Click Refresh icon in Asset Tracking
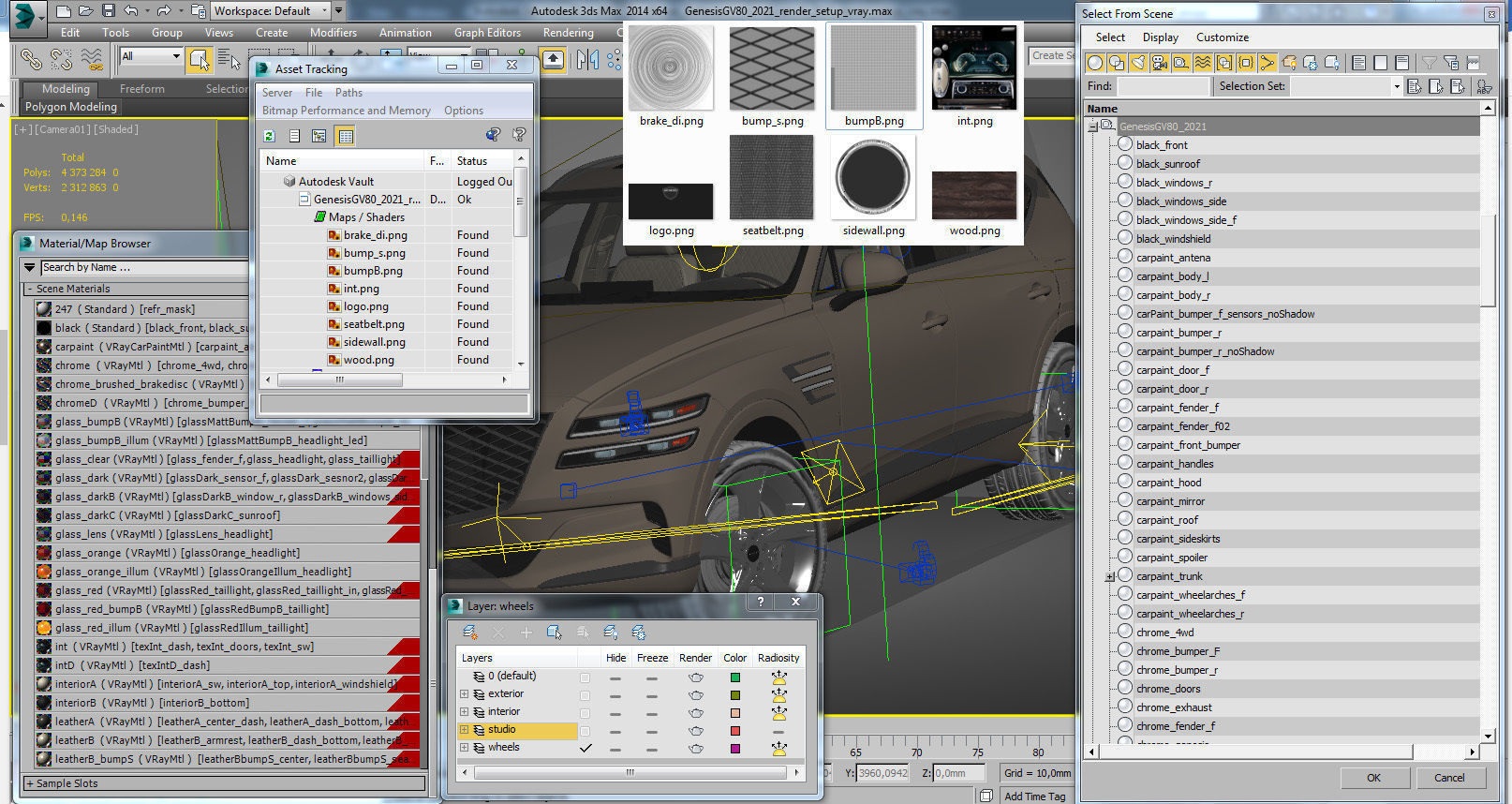 [270, 136]
